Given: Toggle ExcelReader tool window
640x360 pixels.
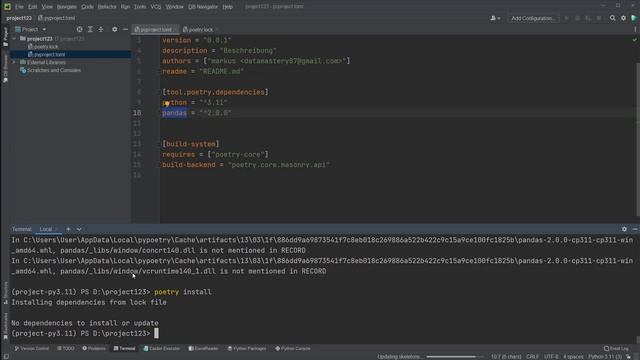Looking at the screenshot, I should [x=203, y=349].
